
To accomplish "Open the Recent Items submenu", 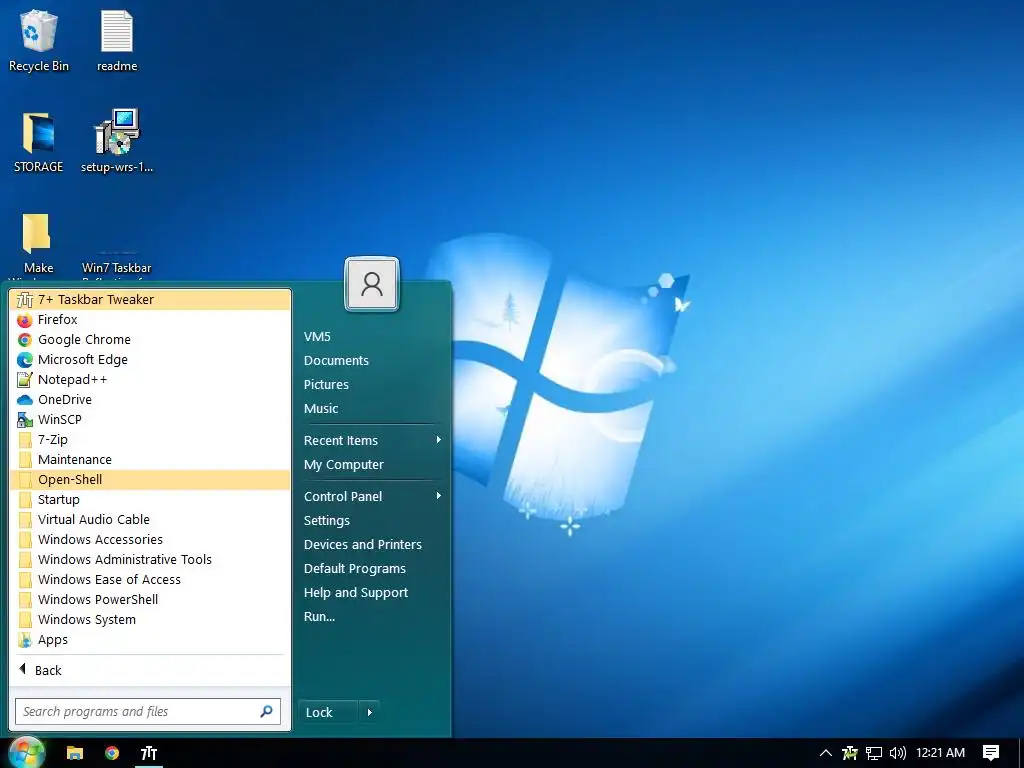I will tap(372, 441).
